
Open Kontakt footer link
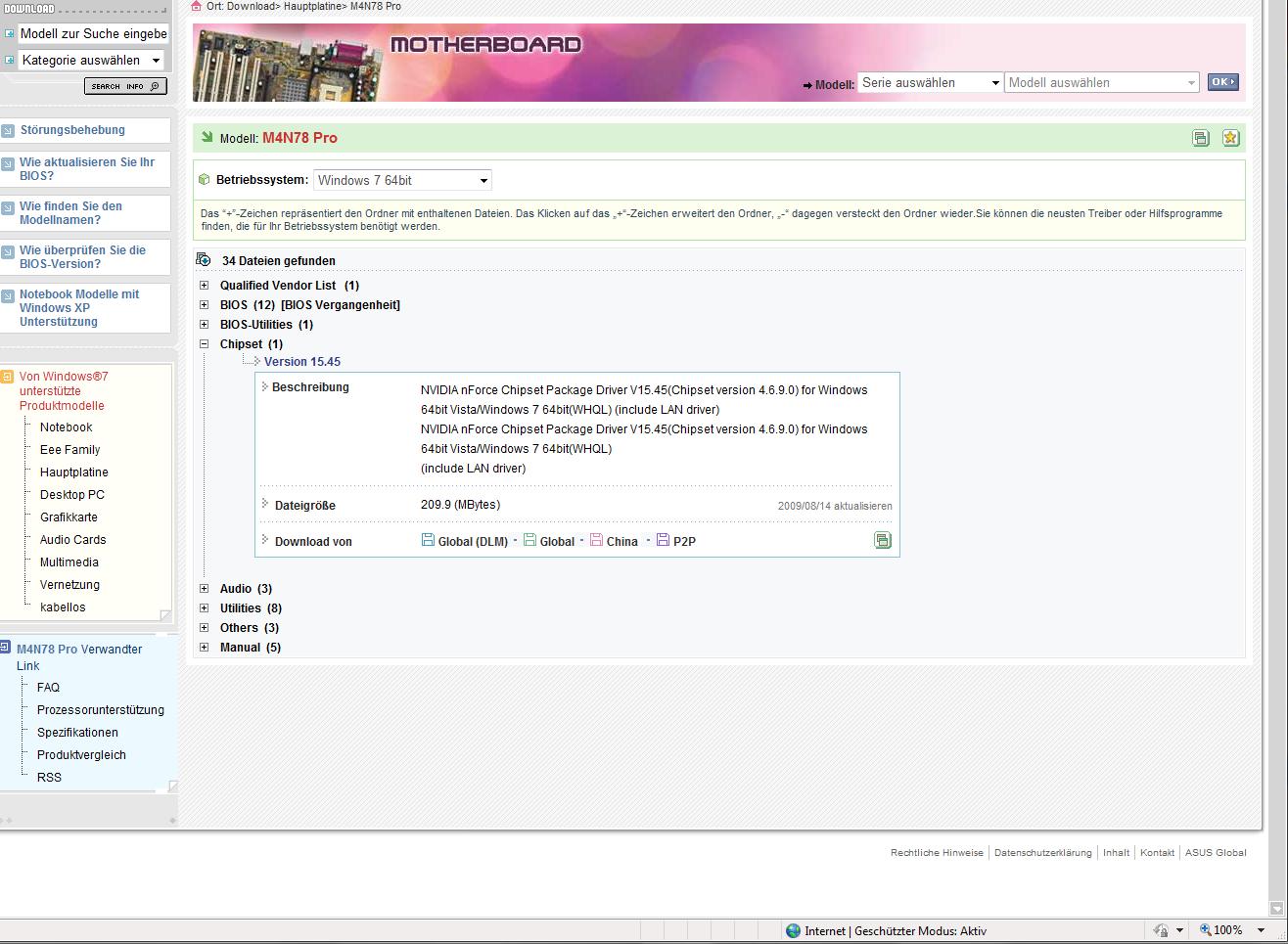point(1157,853)
